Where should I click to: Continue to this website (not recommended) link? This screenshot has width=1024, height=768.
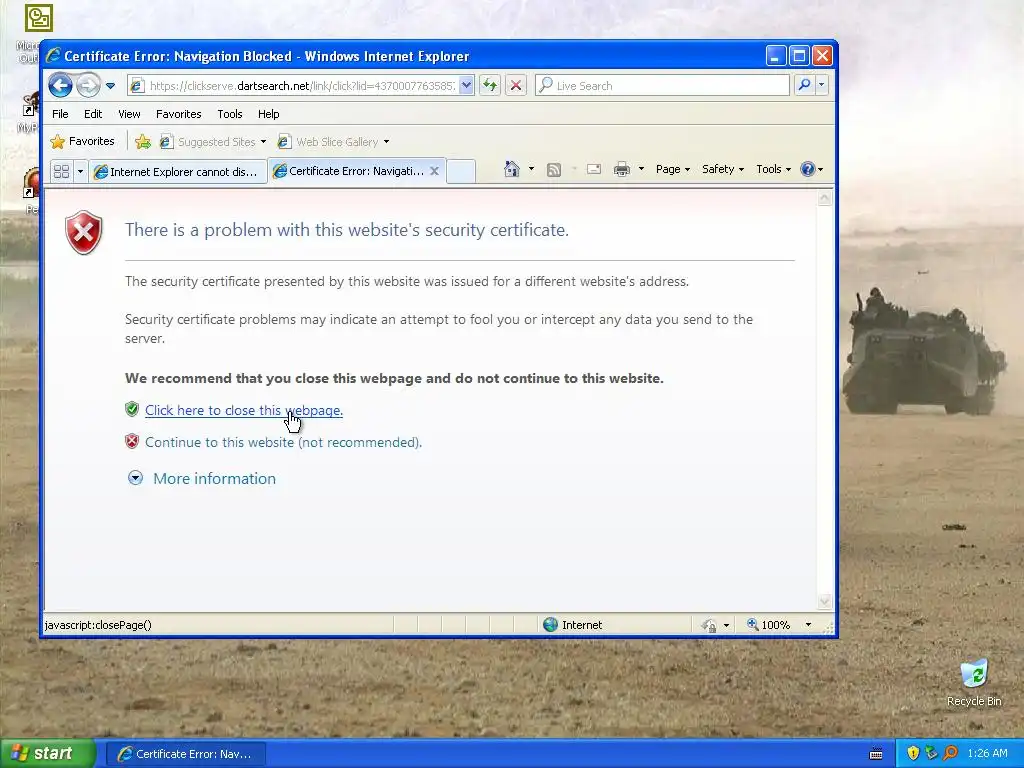[x=283, y=442]
